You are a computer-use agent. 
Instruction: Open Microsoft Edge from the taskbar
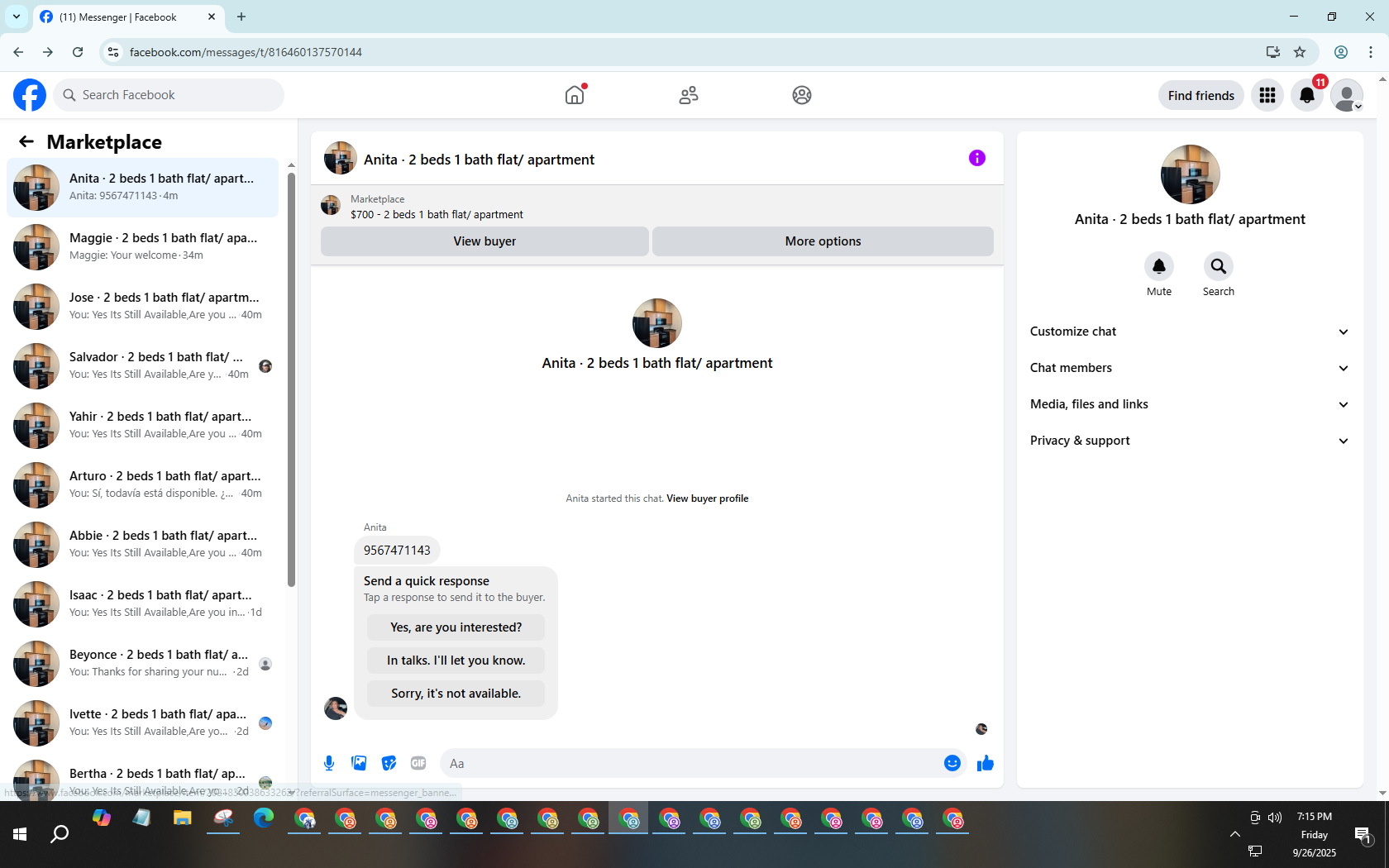(263, 819)
